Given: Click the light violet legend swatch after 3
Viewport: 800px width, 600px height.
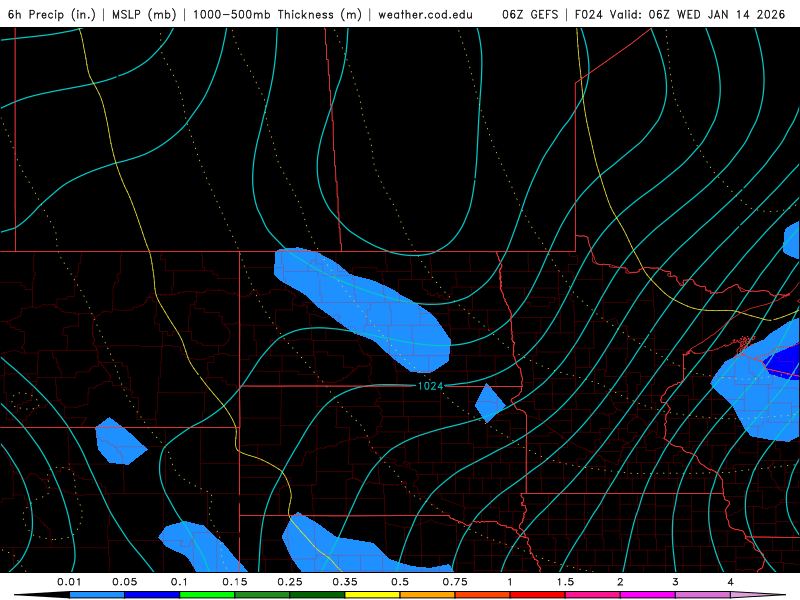Looking at the screenshot, I should (x=703, y=595).
